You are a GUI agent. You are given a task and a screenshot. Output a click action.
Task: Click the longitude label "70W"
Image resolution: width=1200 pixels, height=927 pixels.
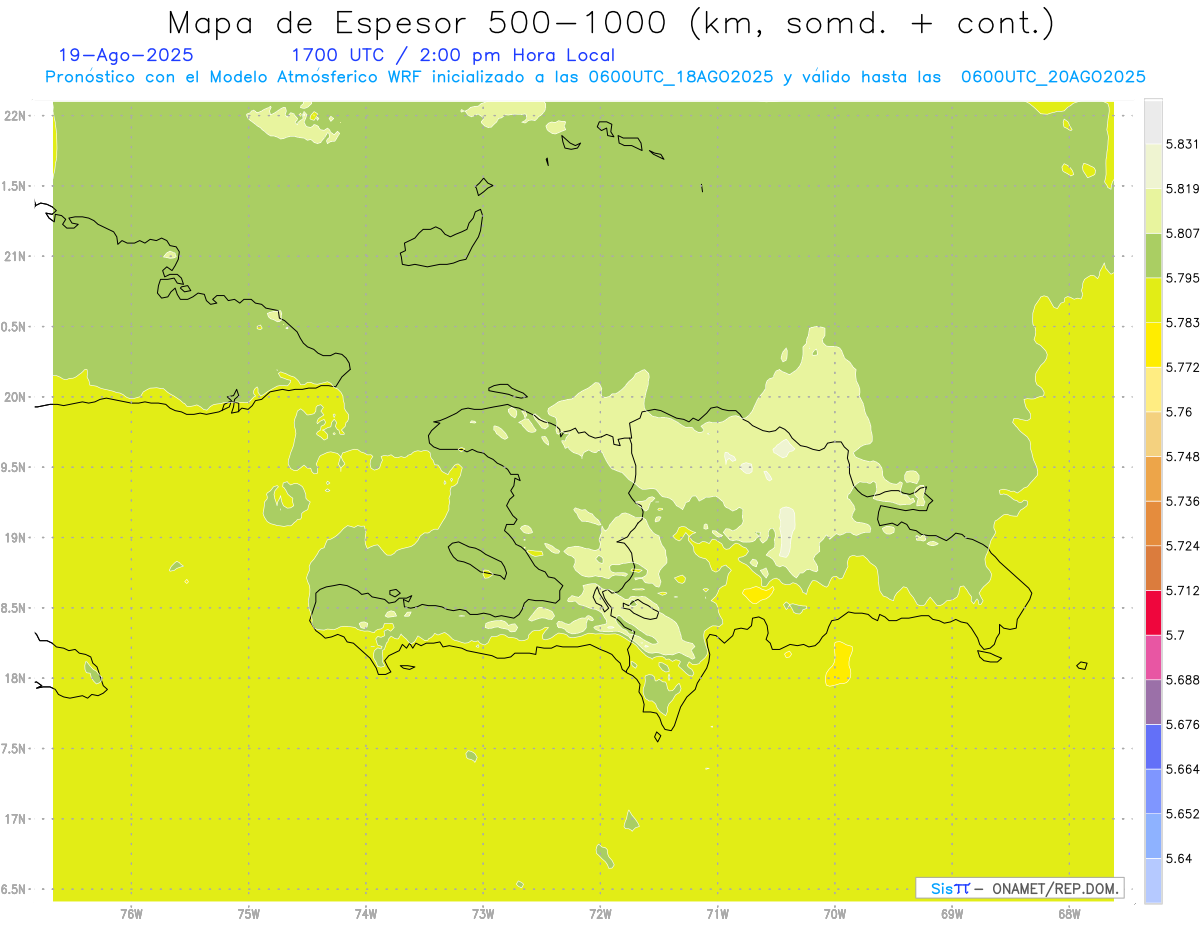(835, 914)
